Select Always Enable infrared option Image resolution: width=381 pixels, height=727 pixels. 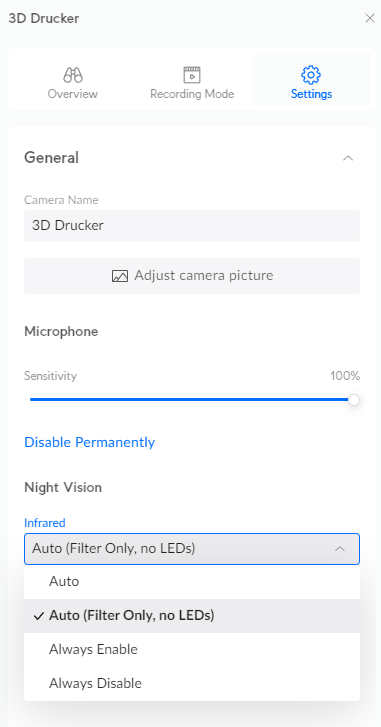(x=192, y=650)
